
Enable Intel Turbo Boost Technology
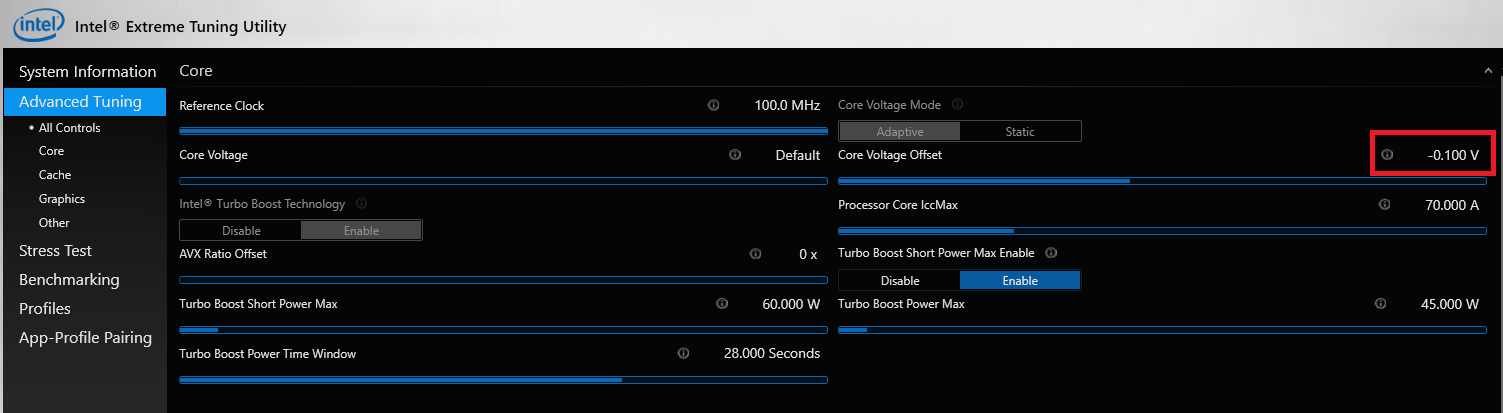361,230
